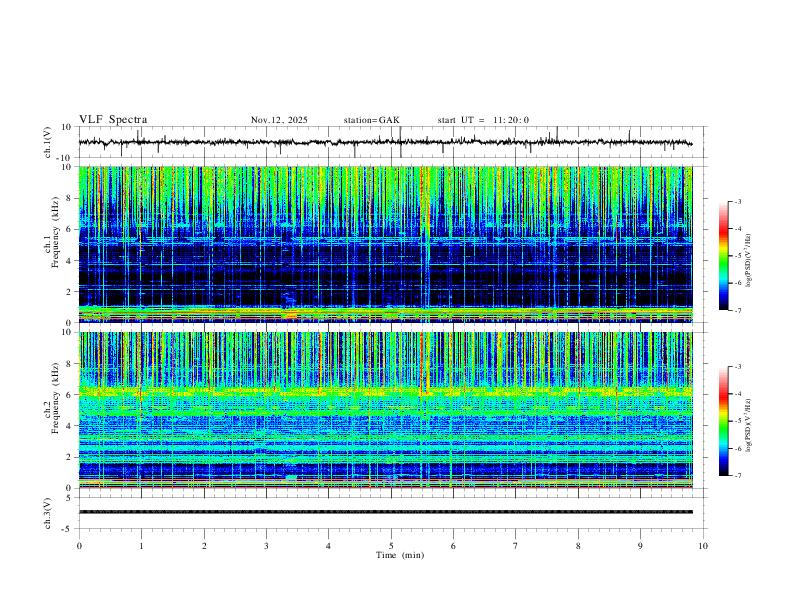Click the ch.2 PSD color scale bar
The image size is (792, 612).
tap(723, 421)
